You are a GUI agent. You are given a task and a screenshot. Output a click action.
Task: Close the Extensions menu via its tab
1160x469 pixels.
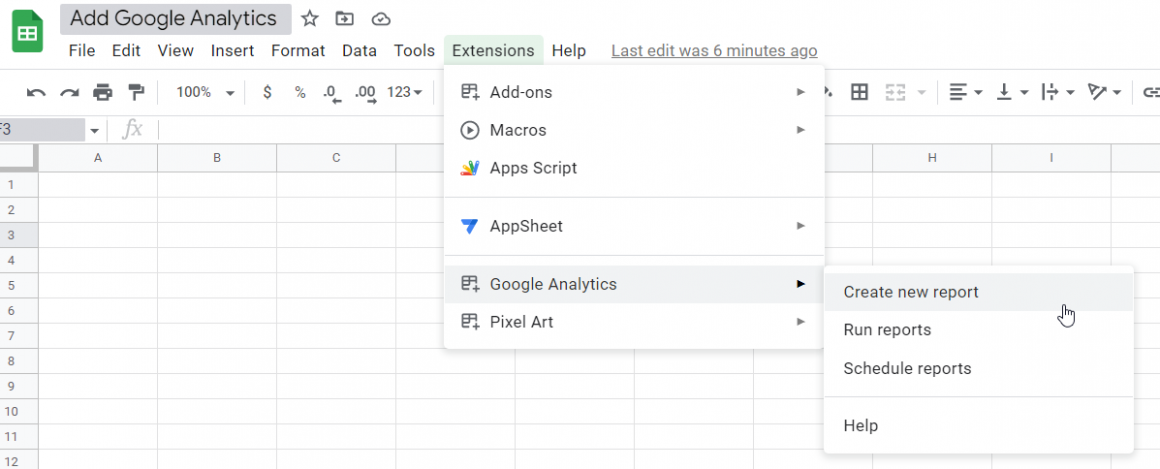[493, 51]
